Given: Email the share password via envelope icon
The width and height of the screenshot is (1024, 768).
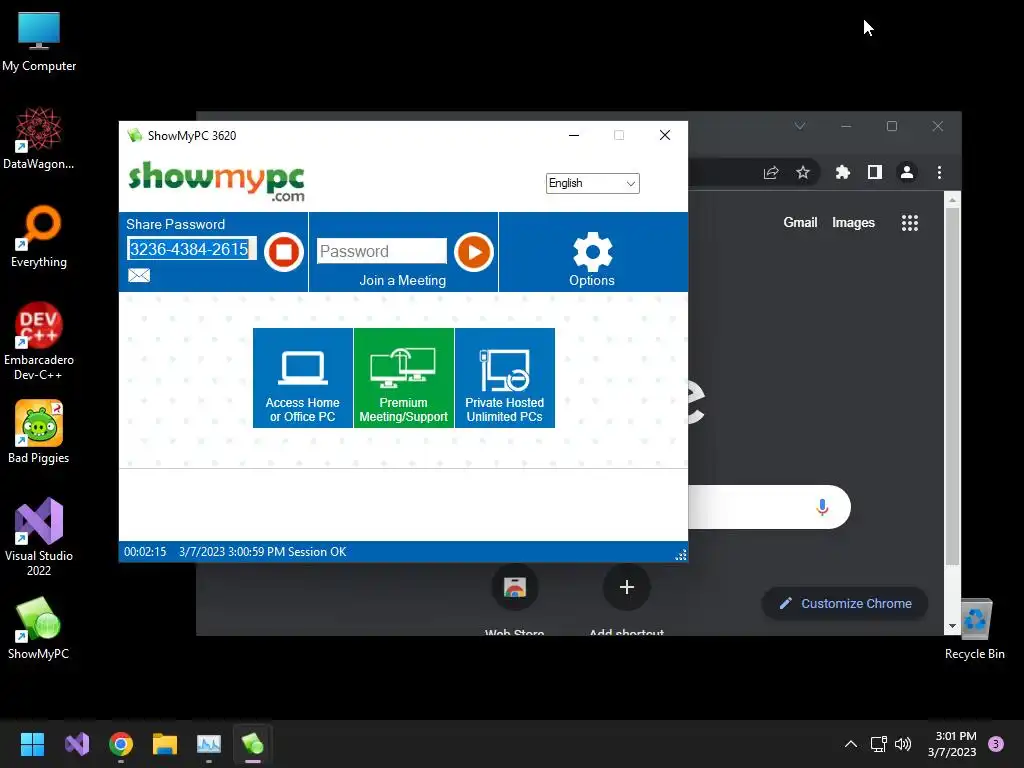Looking at the screenshot, I should 138,276.
